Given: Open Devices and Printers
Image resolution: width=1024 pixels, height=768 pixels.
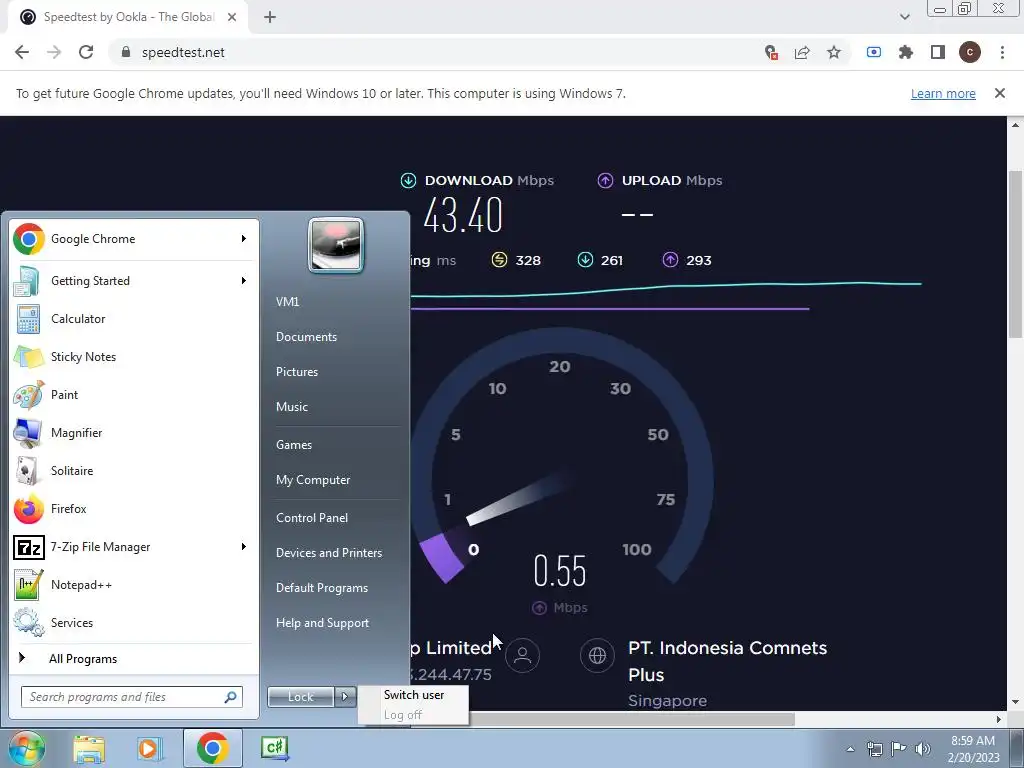Looking at the screenshot, I should [329, 553].
